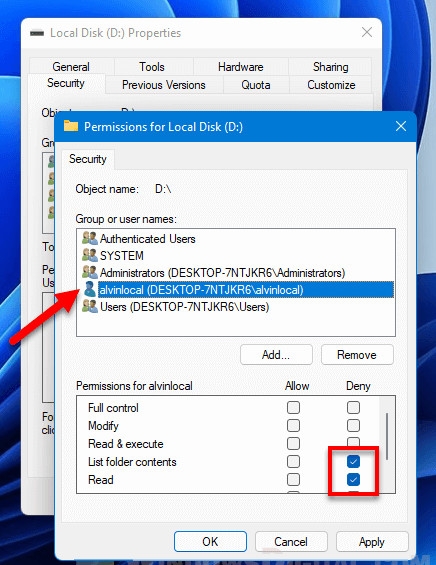
Task: Click the Administrators group icon
Action: (90, 272)
